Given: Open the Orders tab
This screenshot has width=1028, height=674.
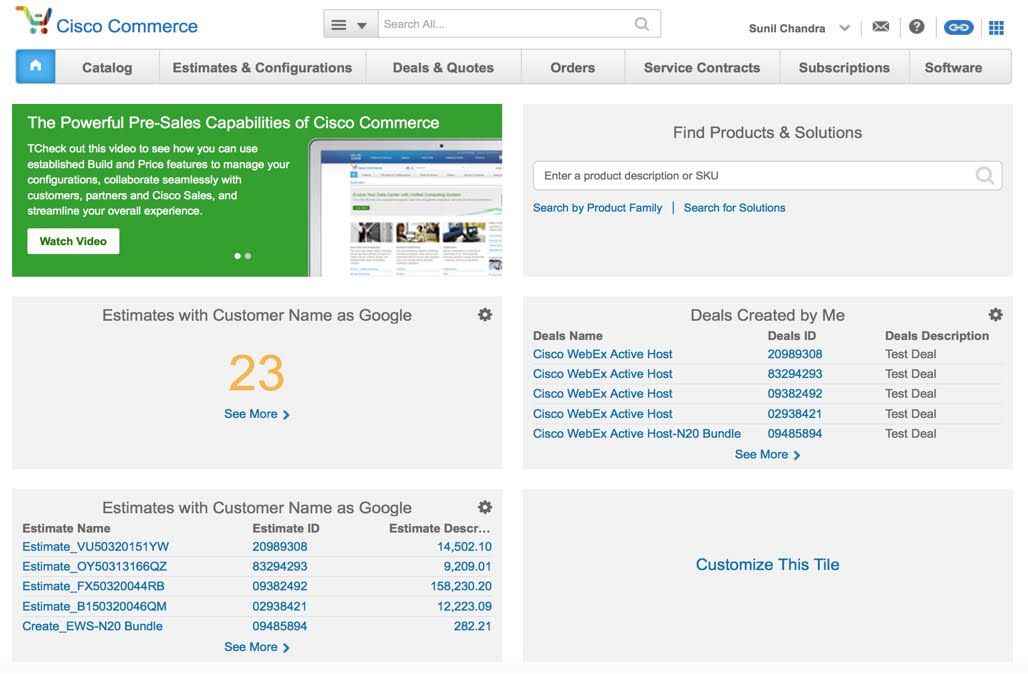Looking at the screenshot, I should pyautogui.click(x=572, y=68).
